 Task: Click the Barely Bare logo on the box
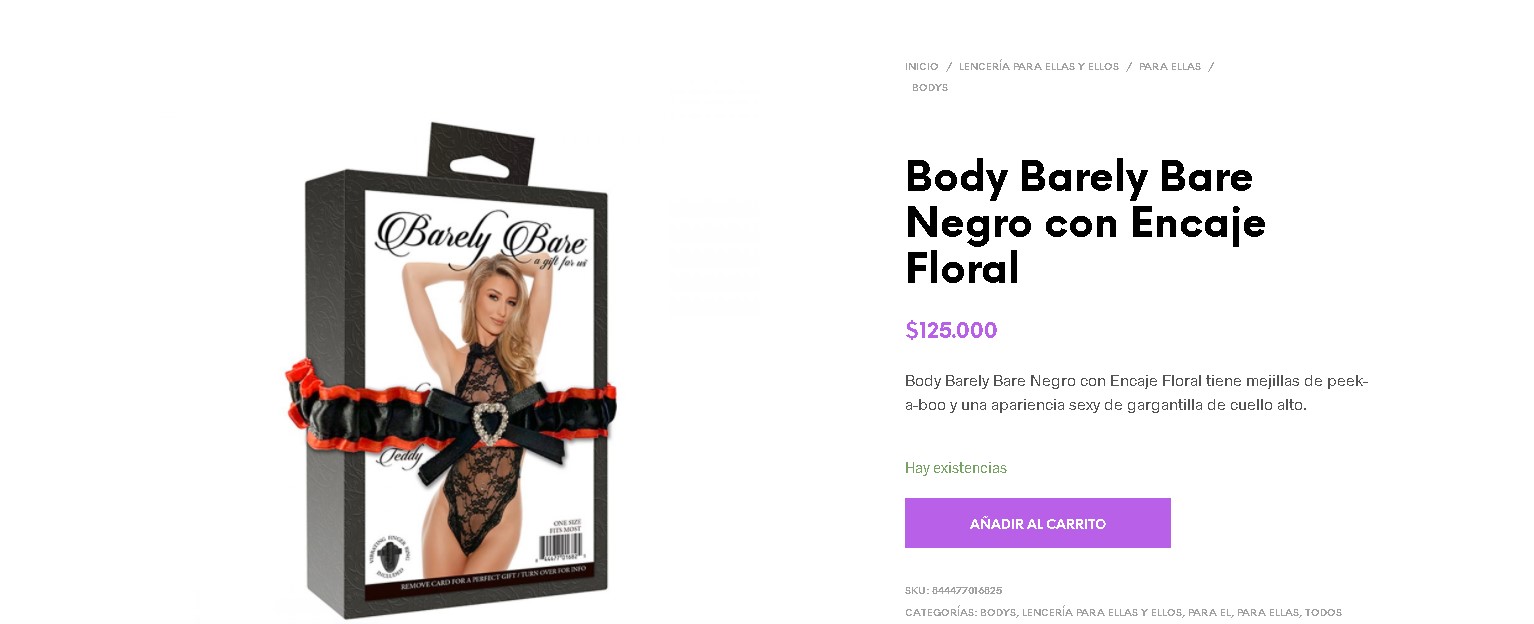(x=480, y=236)
